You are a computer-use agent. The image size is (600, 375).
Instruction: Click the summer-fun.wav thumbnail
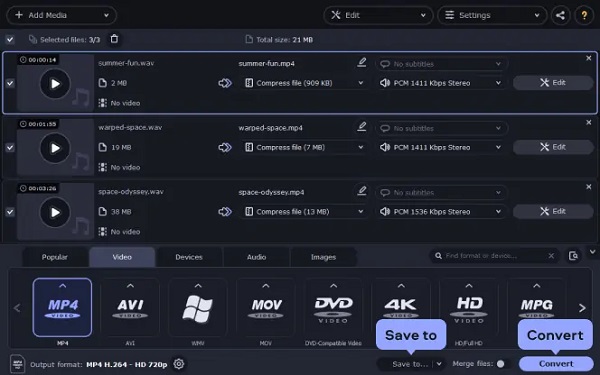pos(55,83)
